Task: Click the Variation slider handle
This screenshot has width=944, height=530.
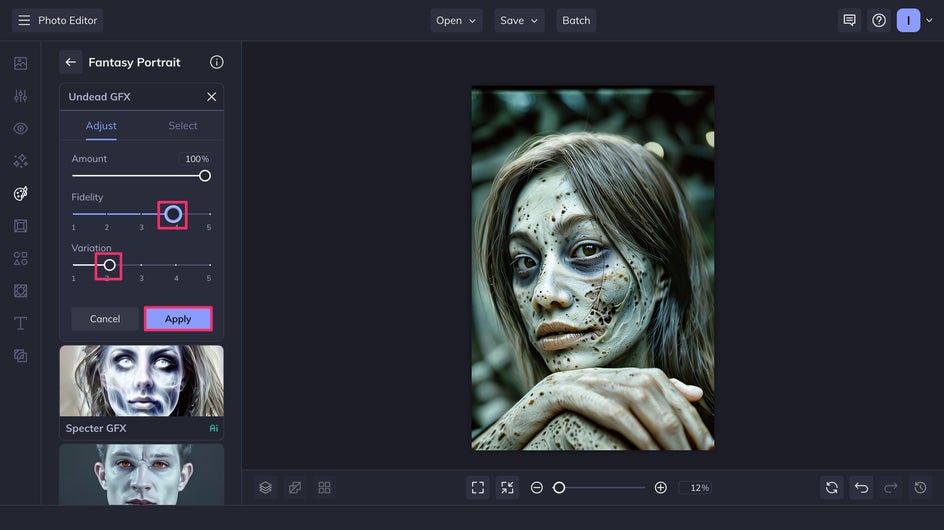Action: (x=109, y=265)
